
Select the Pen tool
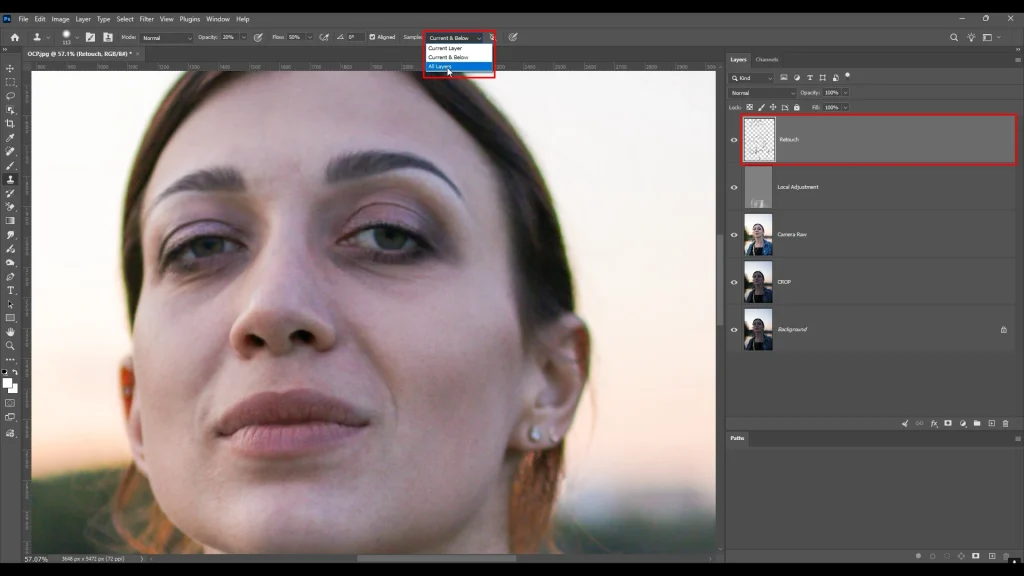click(10, 276)
